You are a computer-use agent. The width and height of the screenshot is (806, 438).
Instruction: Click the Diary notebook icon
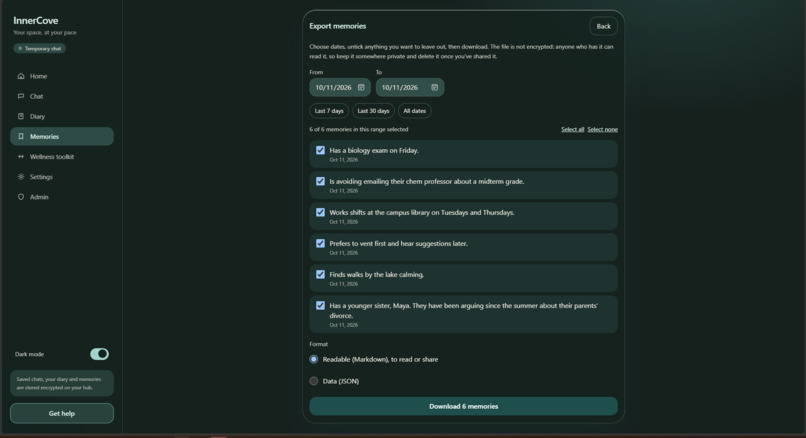[21, 116]
